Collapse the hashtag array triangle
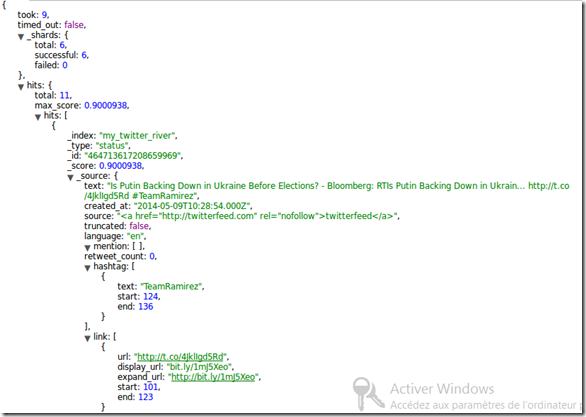This screenshot has height=417, width=586. pyautogui.click(x=87, y=268)
